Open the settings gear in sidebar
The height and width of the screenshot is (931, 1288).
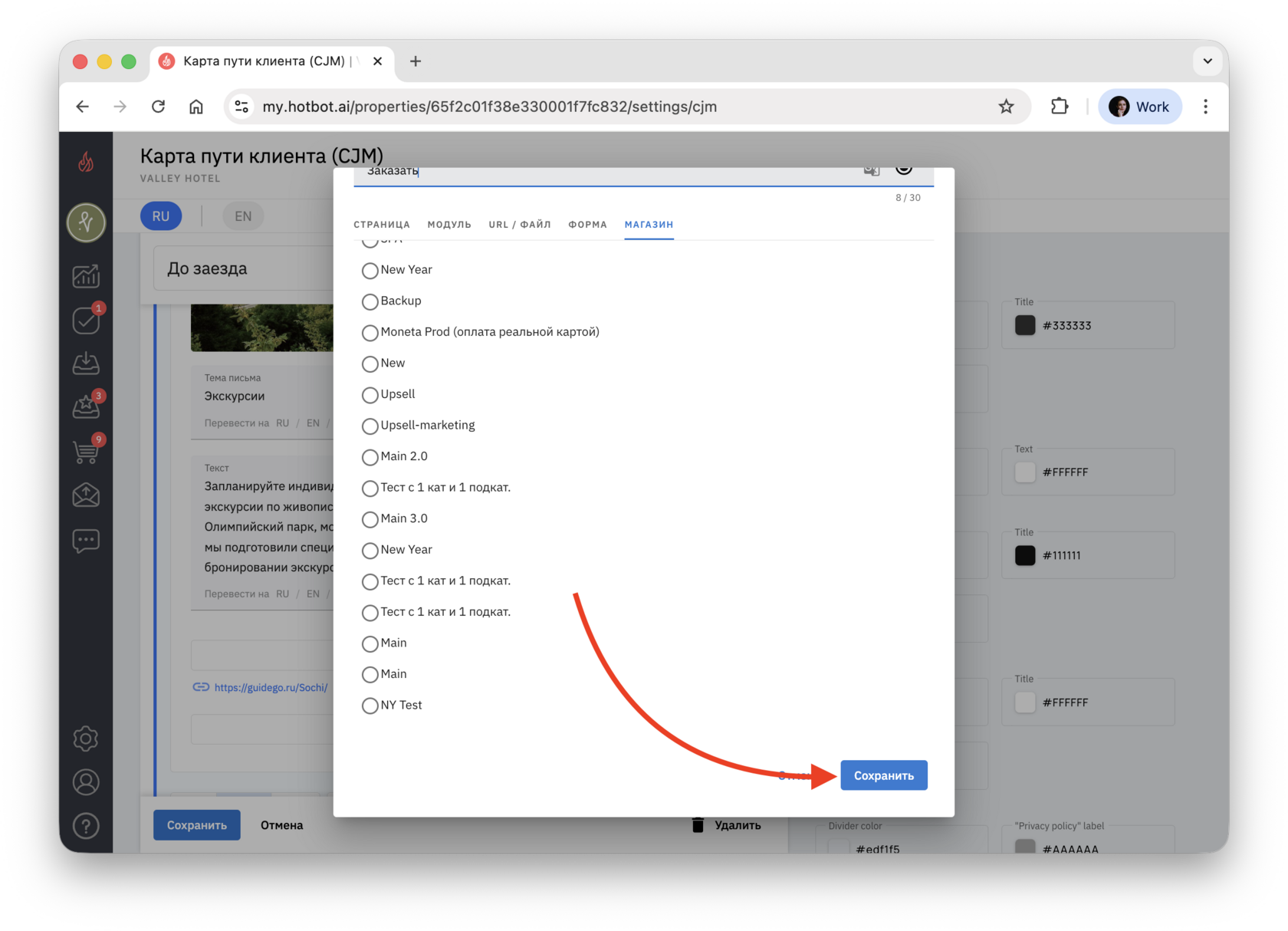click(86, 739)
